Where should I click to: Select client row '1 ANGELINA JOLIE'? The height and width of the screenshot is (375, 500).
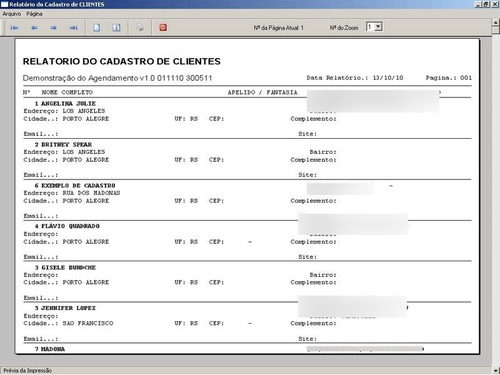click(65, 103)
